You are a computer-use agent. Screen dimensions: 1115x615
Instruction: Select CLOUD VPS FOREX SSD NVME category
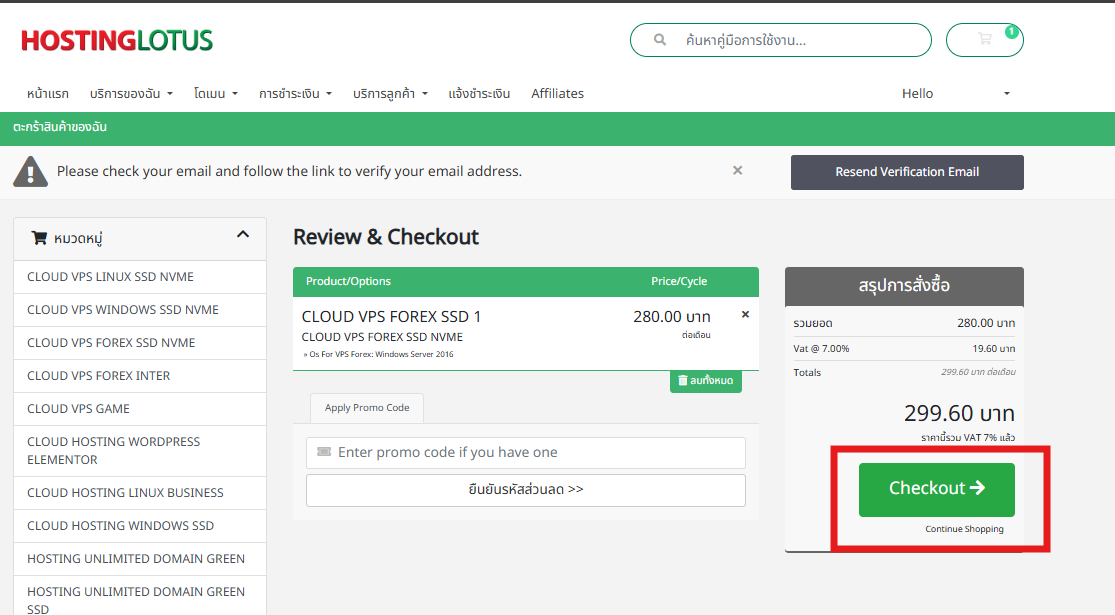pyautogui.click(x=140, y=343)
